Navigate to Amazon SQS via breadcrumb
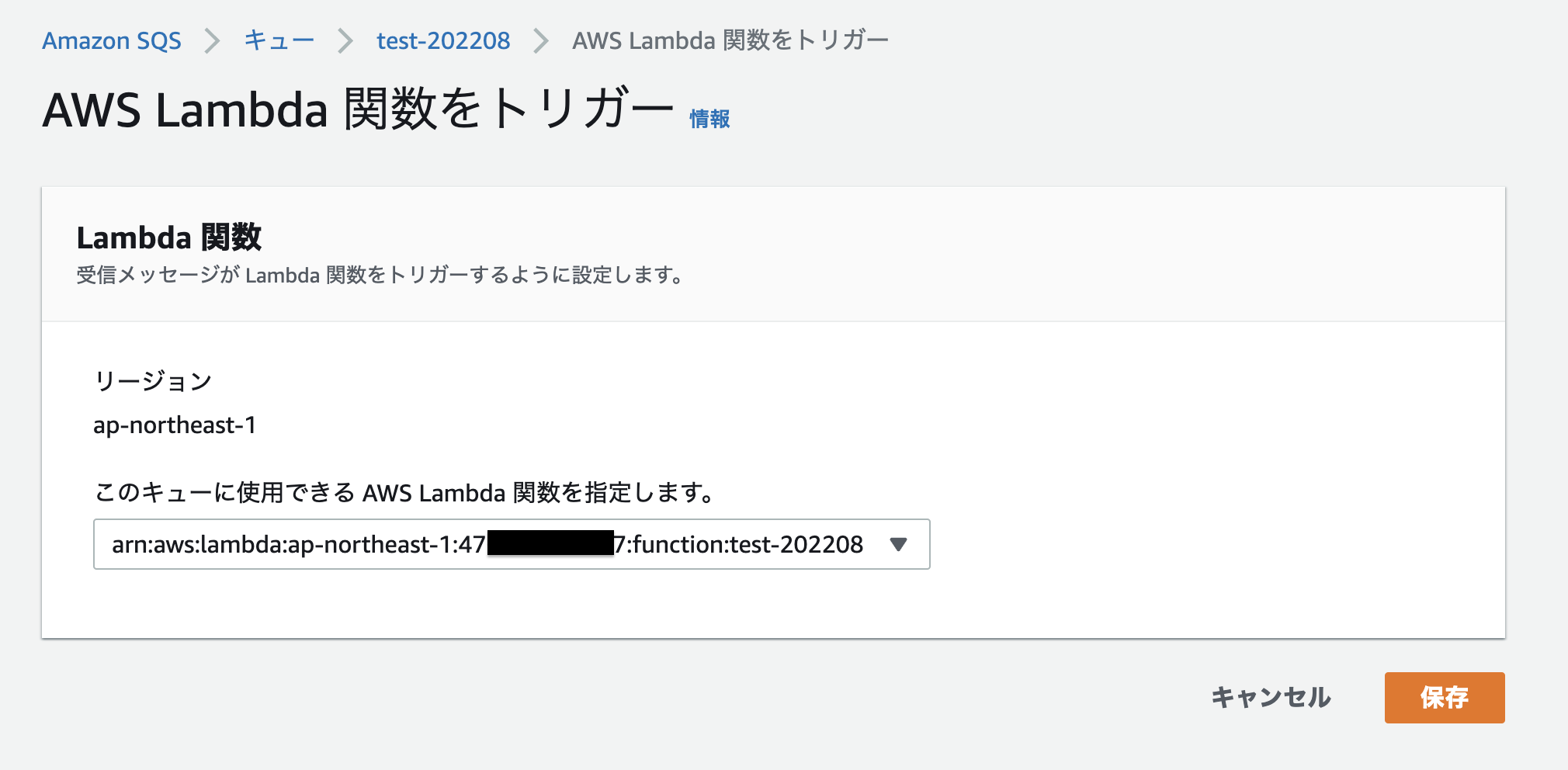 point(112,40)
